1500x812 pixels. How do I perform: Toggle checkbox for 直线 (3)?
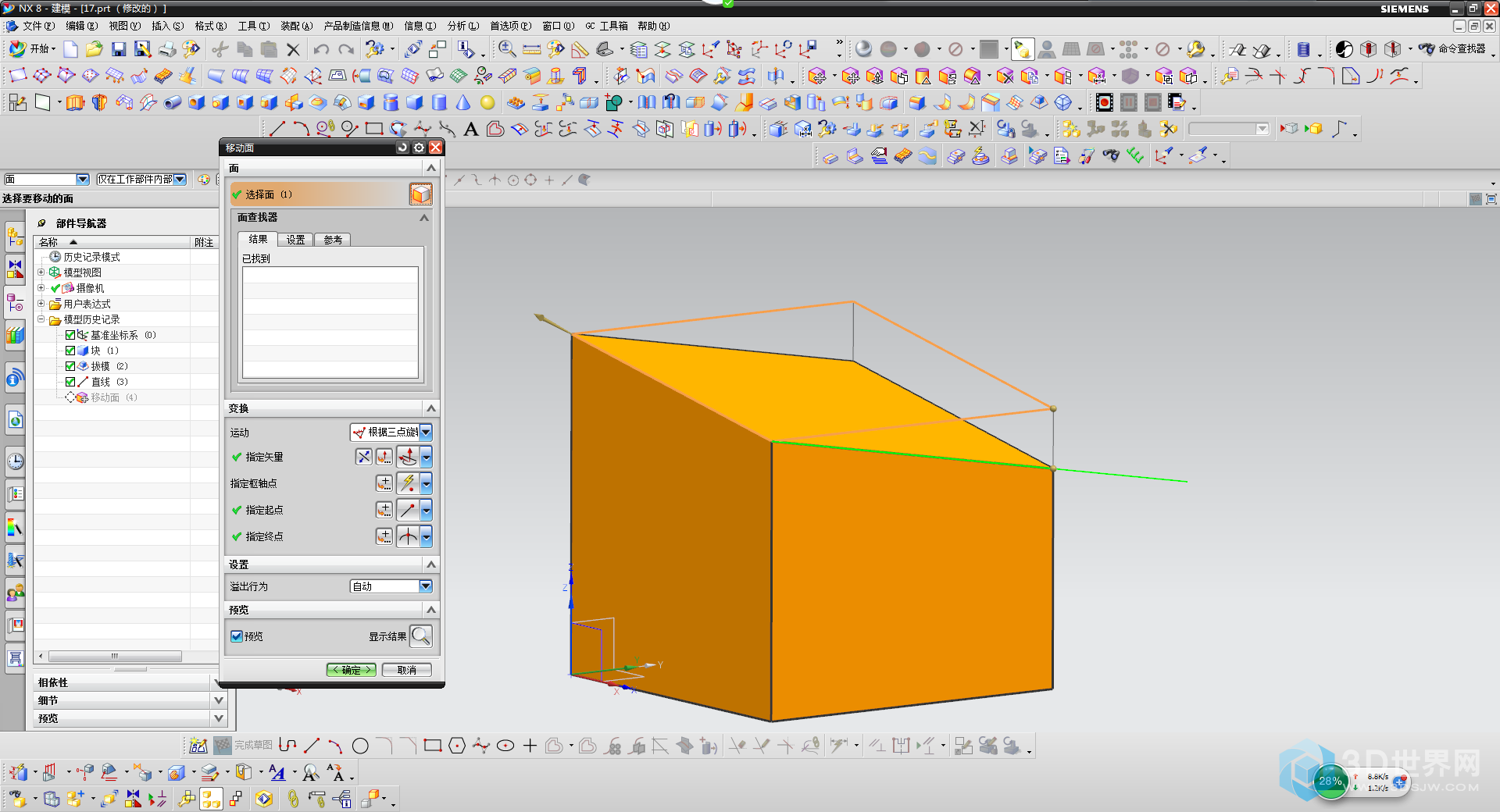coord(70,382)
